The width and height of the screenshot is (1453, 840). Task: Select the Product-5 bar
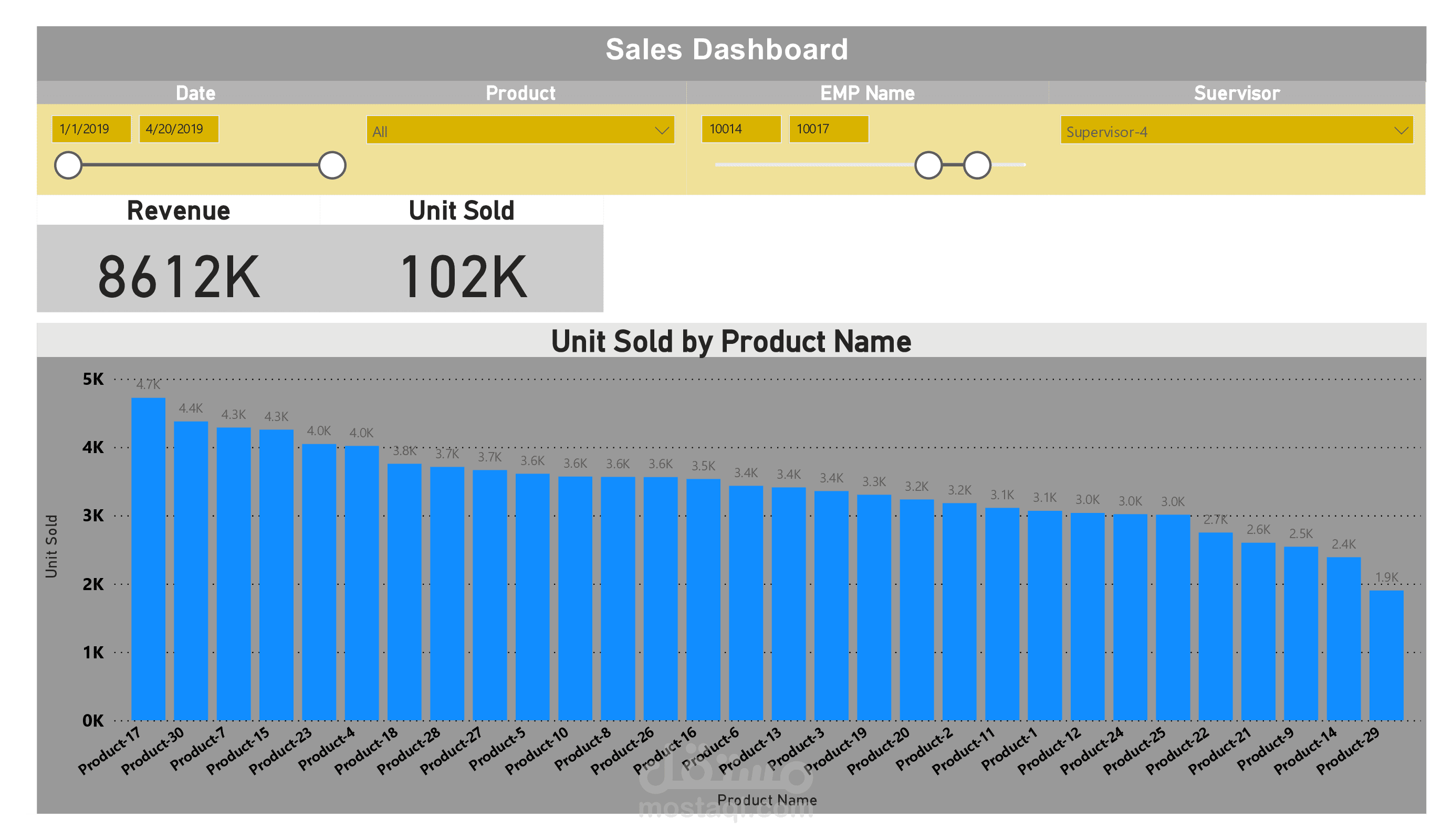[x=532, y=597]
